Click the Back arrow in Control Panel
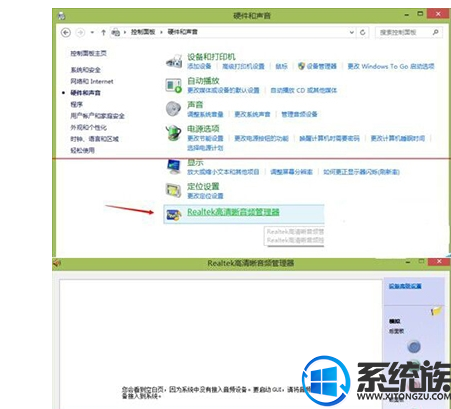The height and width of the screenshot is (409, 451). click(66, 32)
